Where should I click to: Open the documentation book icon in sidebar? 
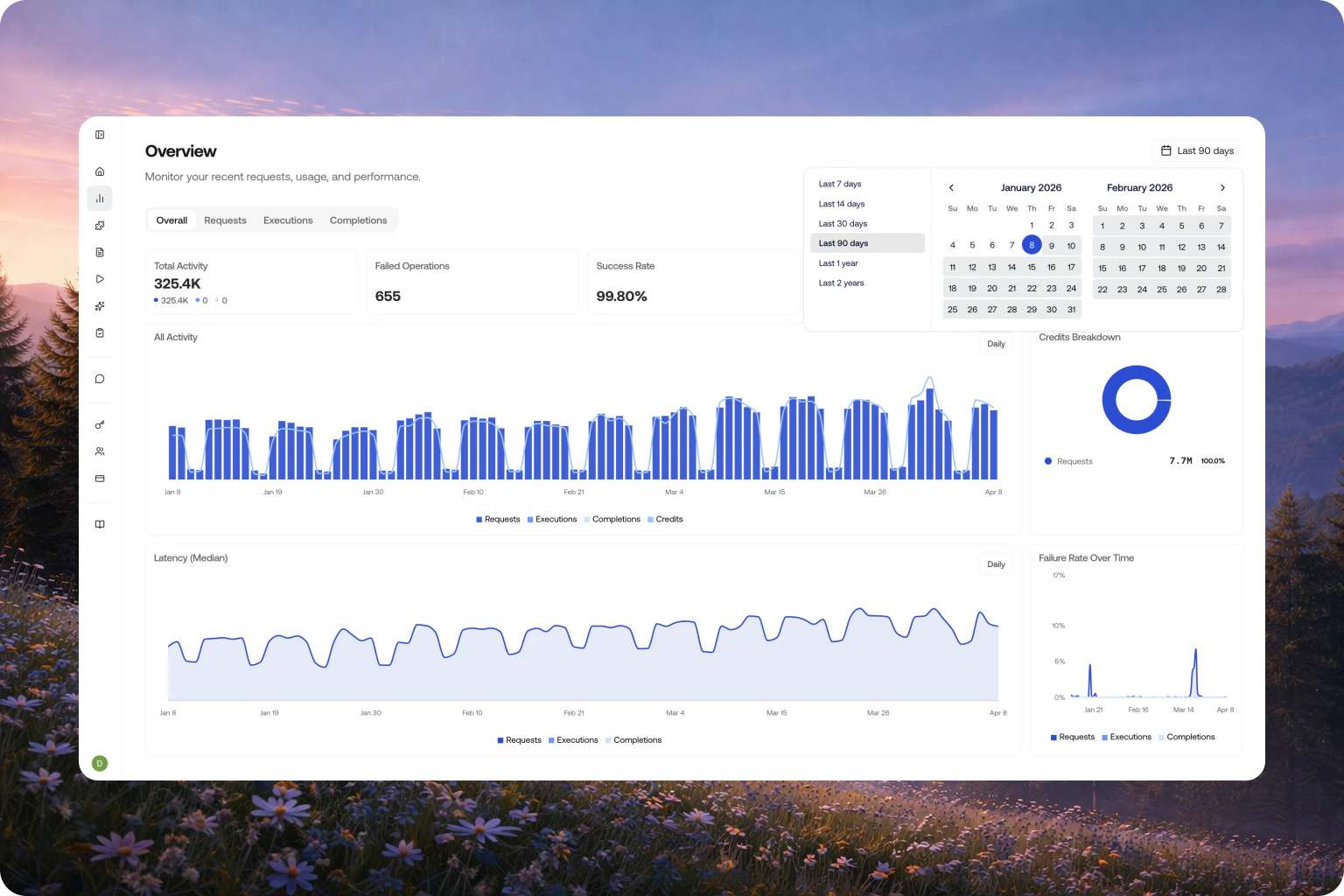click(x=100, y=523)
